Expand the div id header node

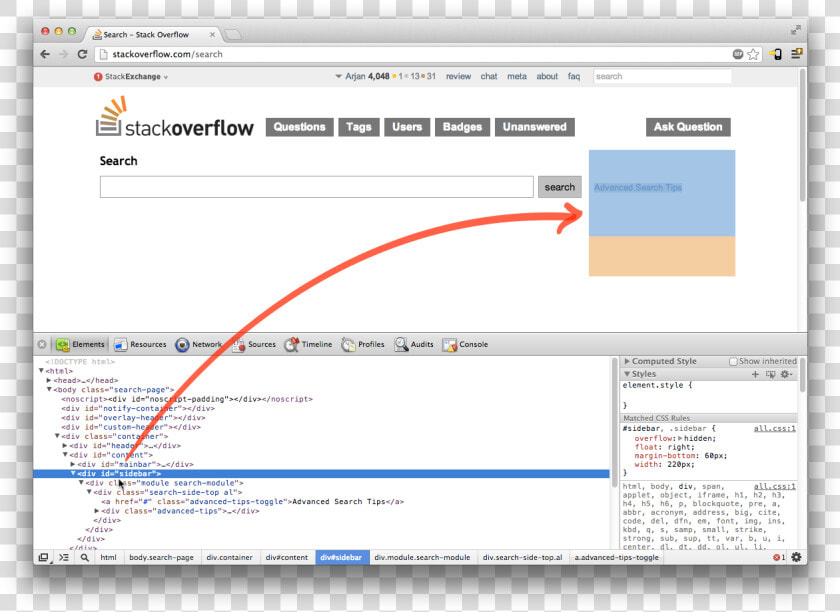tap(65, 446)
